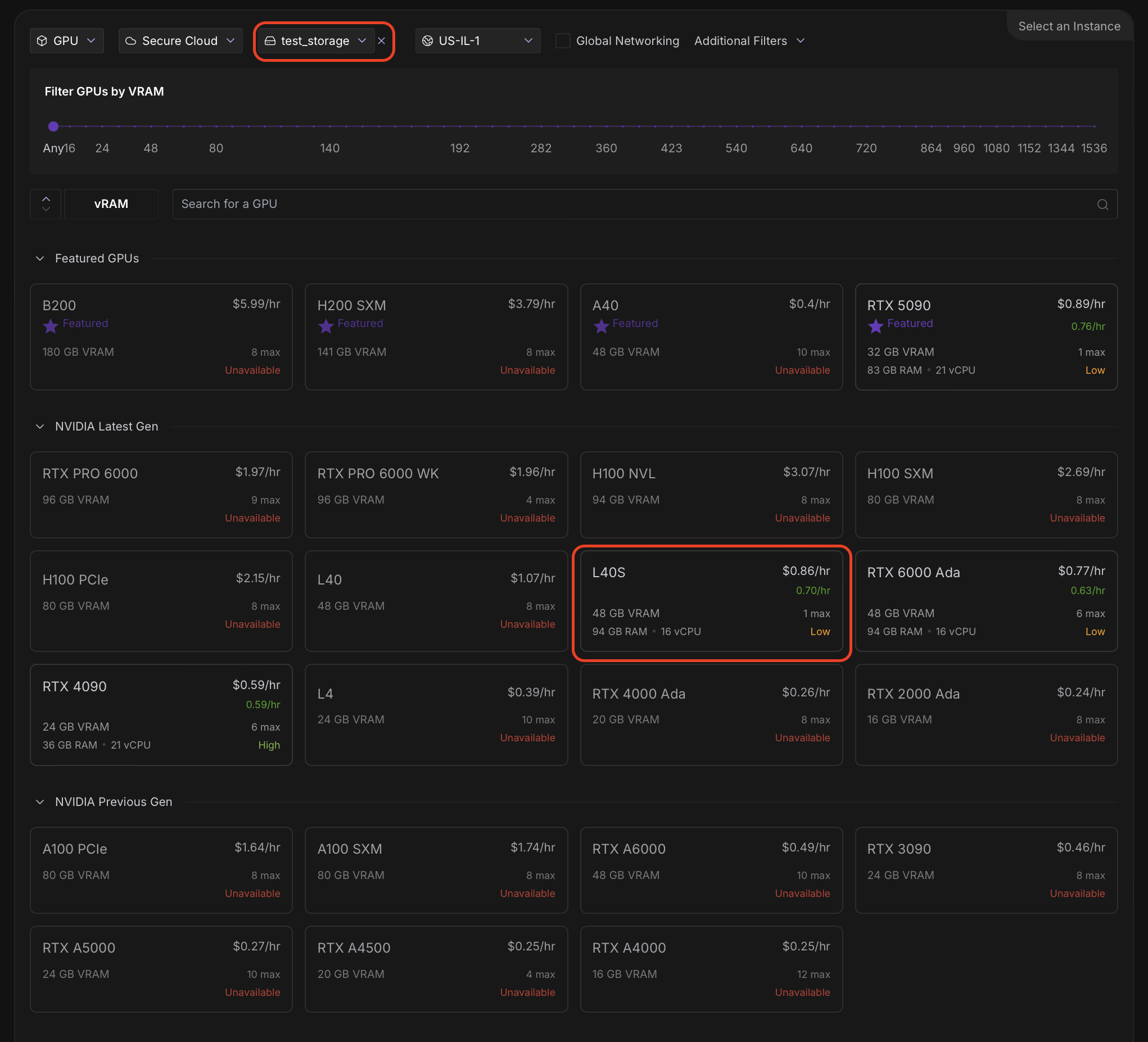Click the Featured star on RTX 5090
This screenshot has height=1042, width=1148.
point(875,326)
